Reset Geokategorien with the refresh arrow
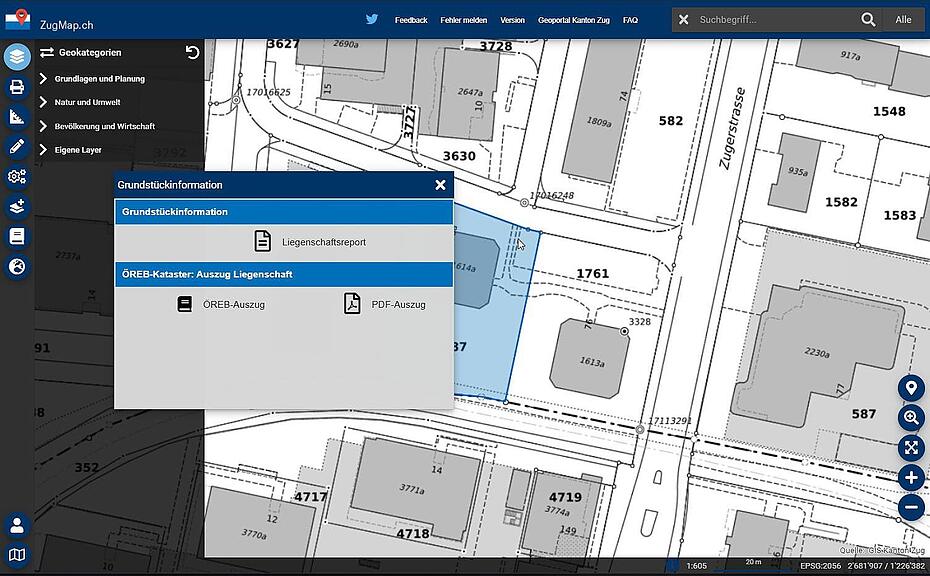This screenshot has height=576, width=930. point(192,53)
